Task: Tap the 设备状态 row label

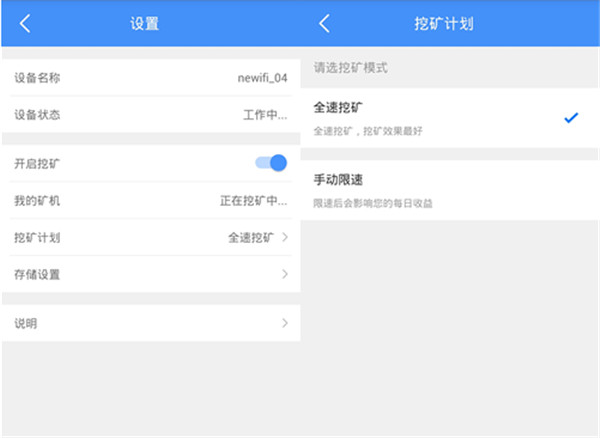Action: coord(37,115)
